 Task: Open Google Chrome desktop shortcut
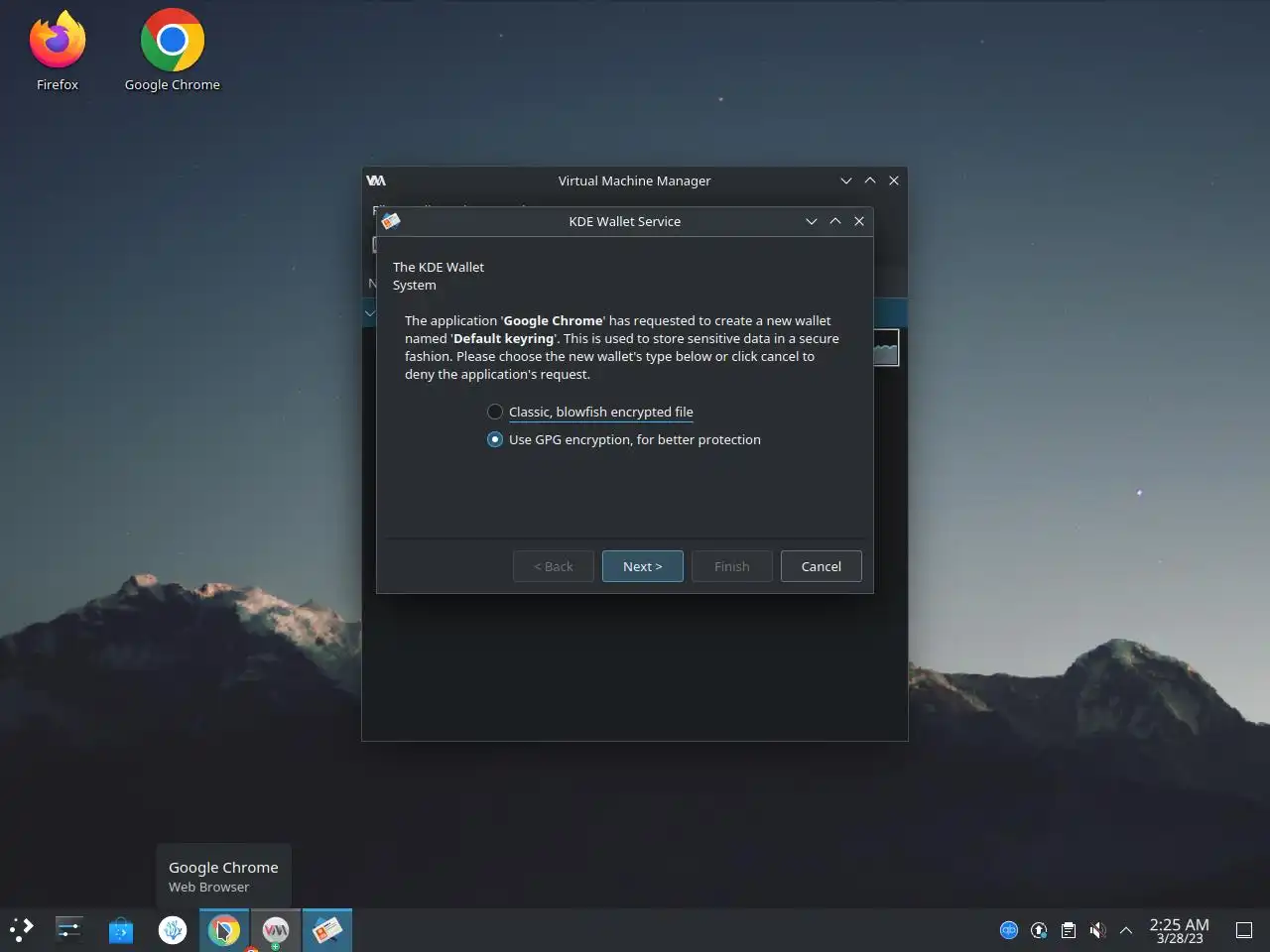click(x=173, y=51)
